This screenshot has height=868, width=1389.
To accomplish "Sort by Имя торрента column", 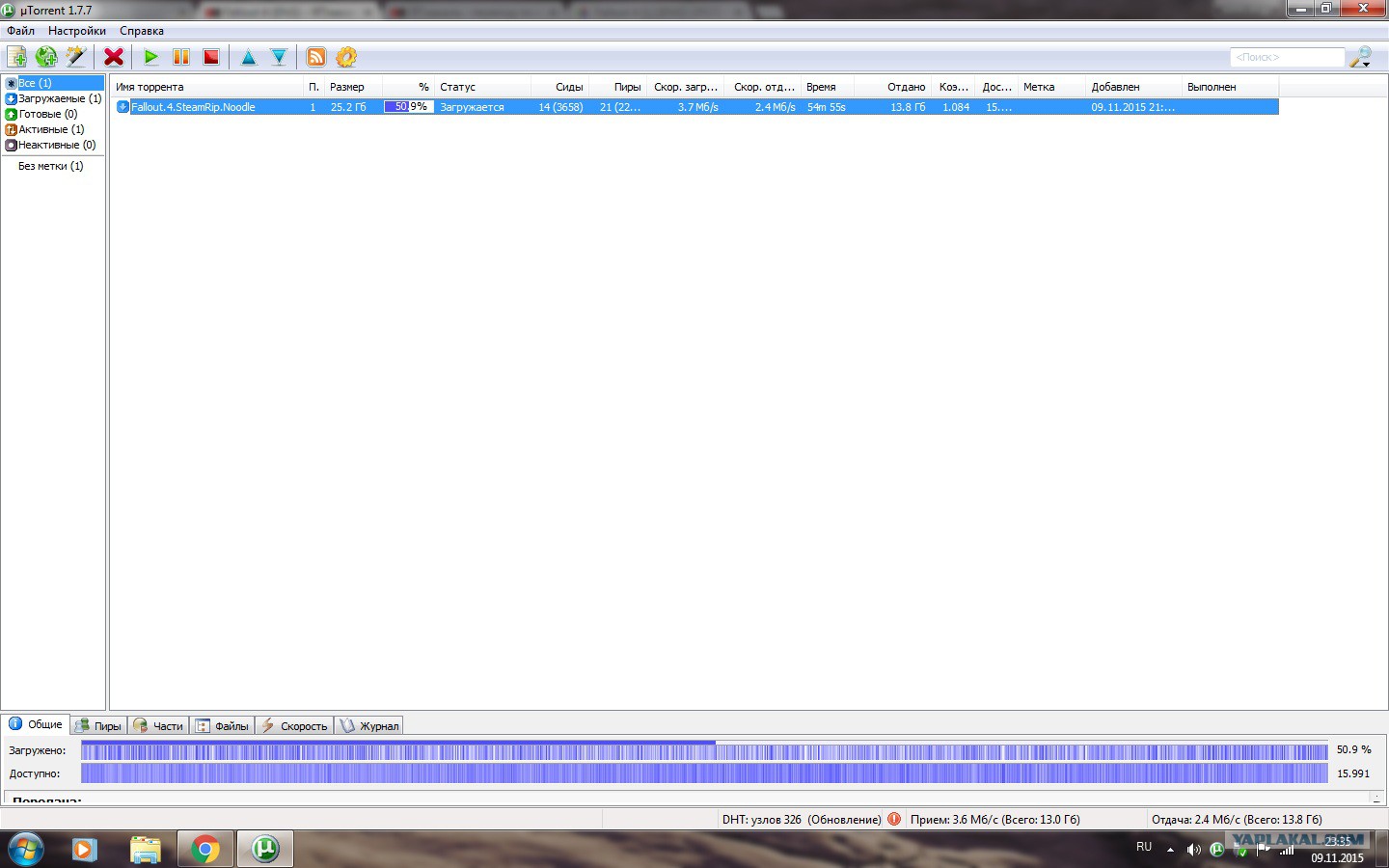I will coord(206,87).
